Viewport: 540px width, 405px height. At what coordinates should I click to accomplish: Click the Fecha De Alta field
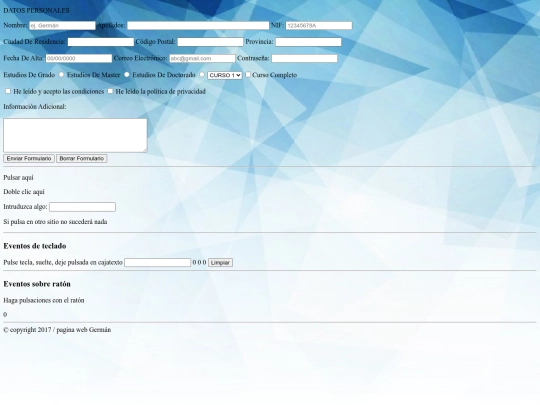pos(79,59)
